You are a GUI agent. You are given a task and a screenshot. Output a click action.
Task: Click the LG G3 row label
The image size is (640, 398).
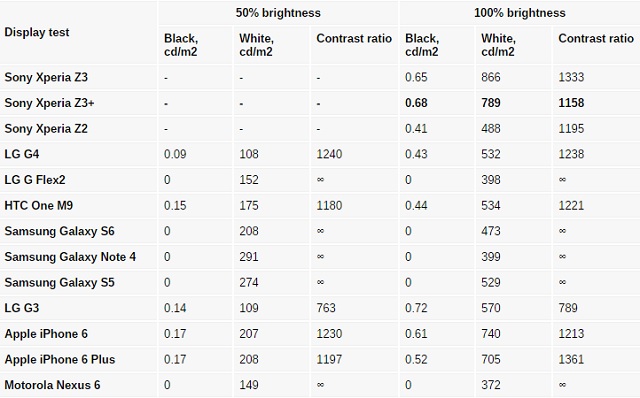pyautogui.click(x=22, y=308)
